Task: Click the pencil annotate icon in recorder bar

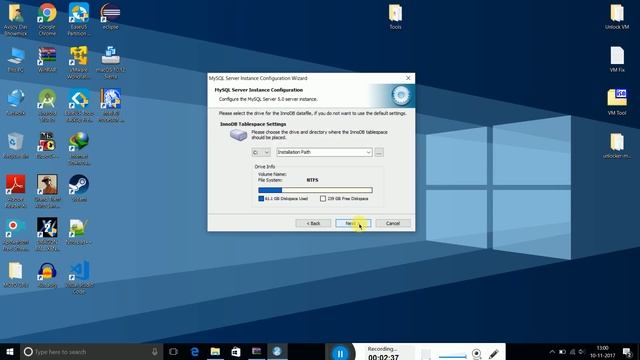Action: coord(493,353)
